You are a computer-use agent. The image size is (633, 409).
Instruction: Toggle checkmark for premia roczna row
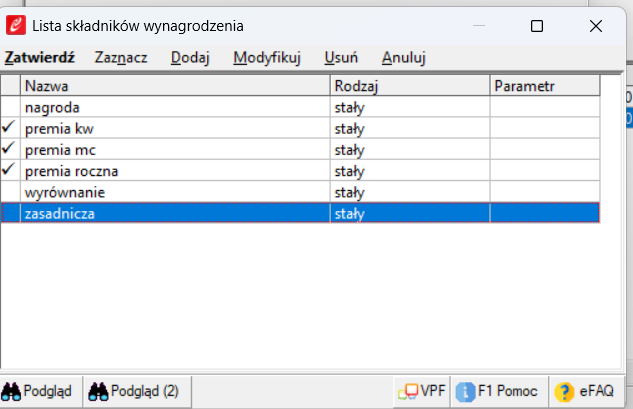coord(10,170)
